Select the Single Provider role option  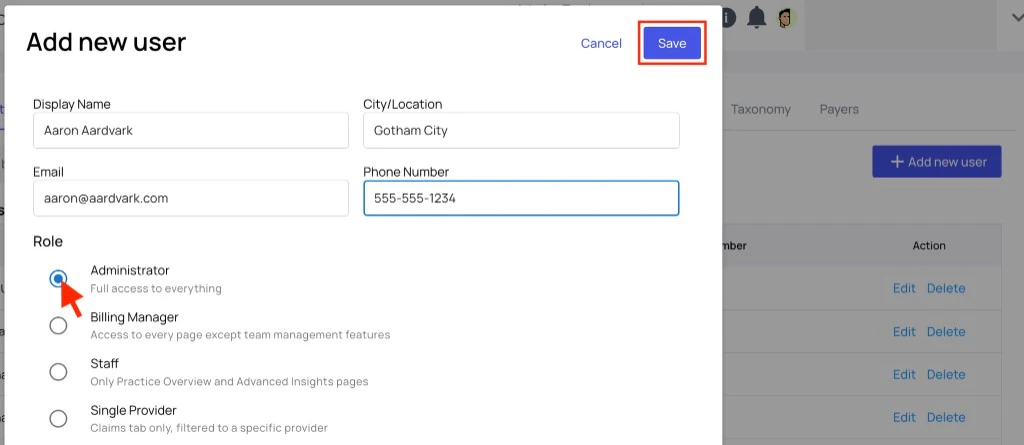pos(58,419)
